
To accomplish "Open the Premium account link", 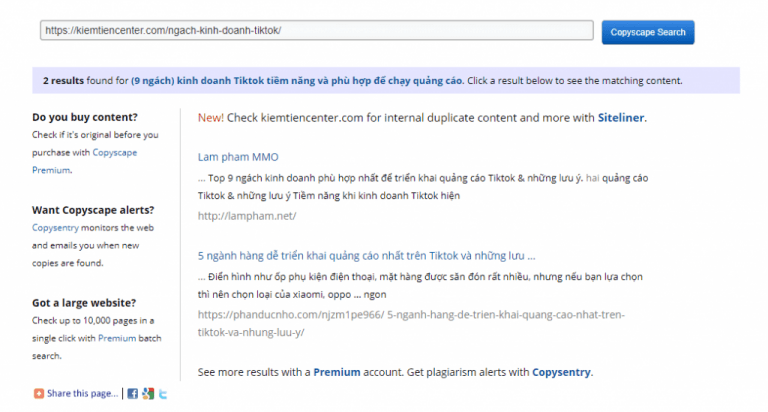I will [x=336, y=372].
